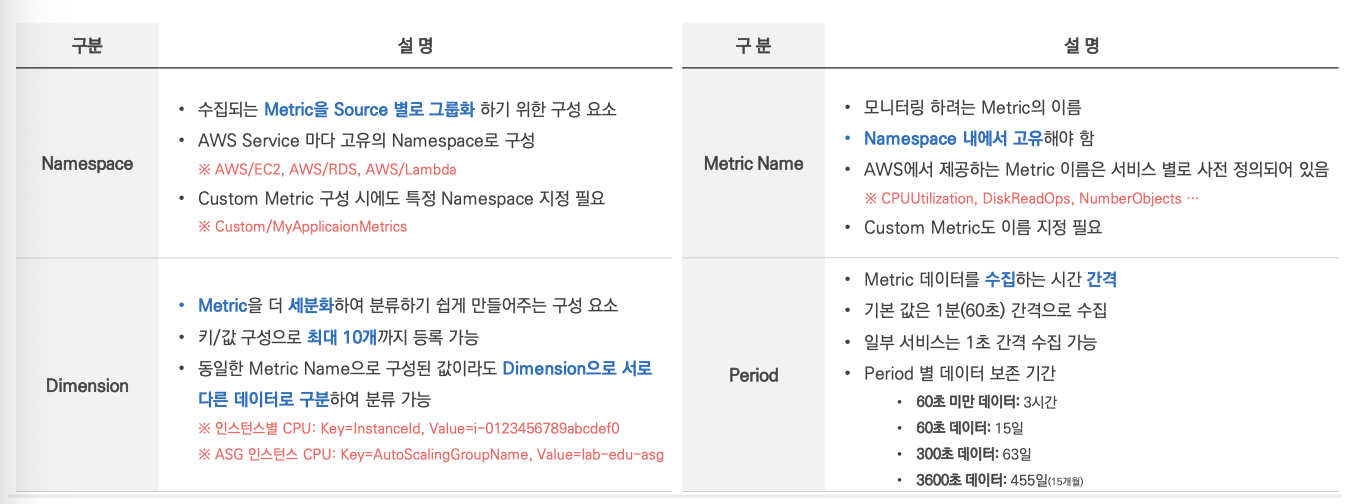Click the line '일부 서비스는 1초 간격 수집 가능'
The width and height of the screenshot is (1360, 504).
pos(980,342)
